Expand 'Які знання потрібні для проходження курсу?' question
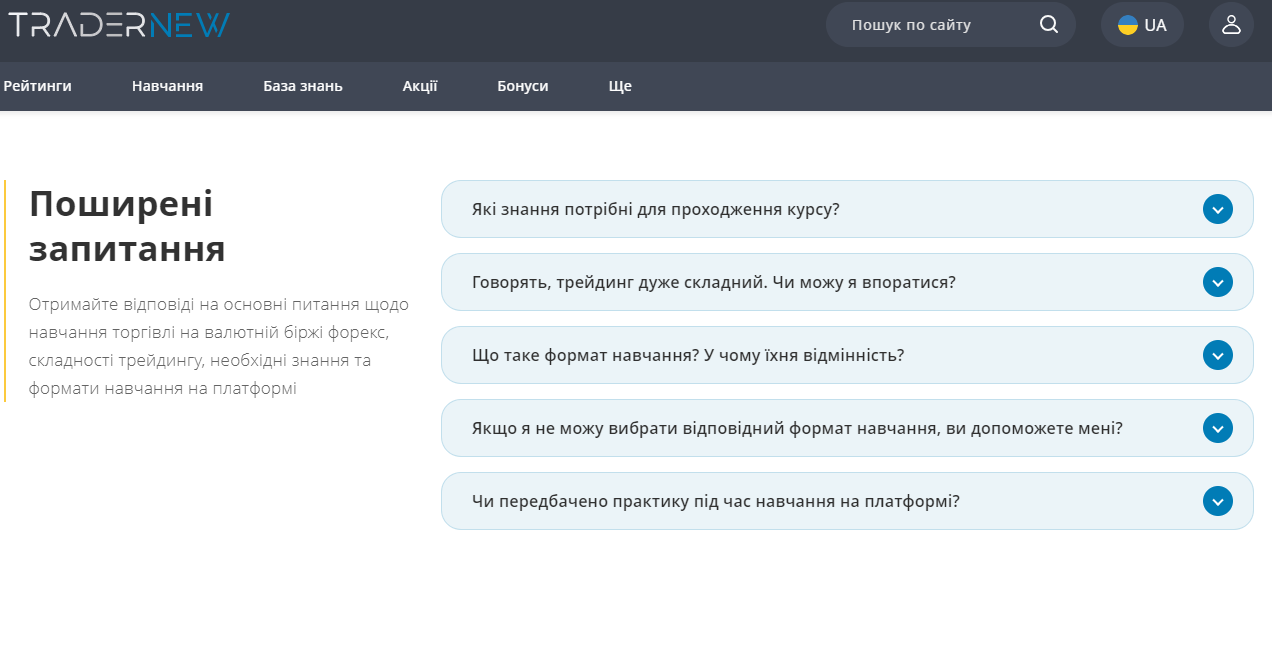This screenshot has width=1272, height=666. pyautogui.click(x=655, y=210)
